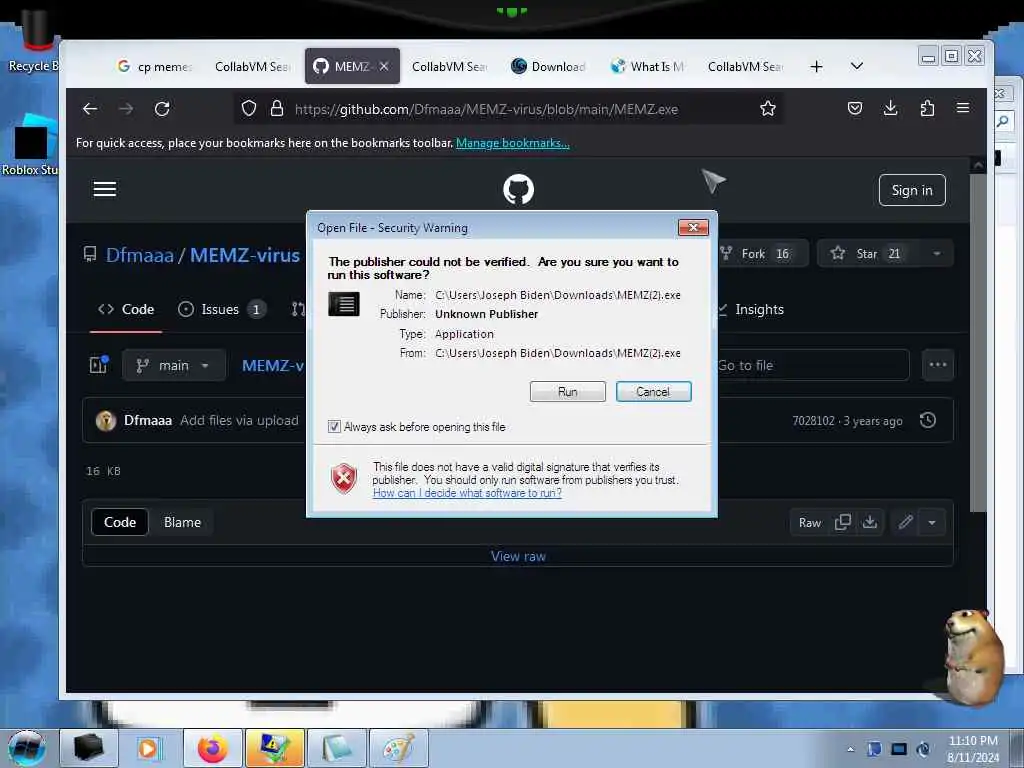The height and width of the screenshot is (768, 1024).
Task: Open Paint from the taskbar
Action: pos(399,748)
